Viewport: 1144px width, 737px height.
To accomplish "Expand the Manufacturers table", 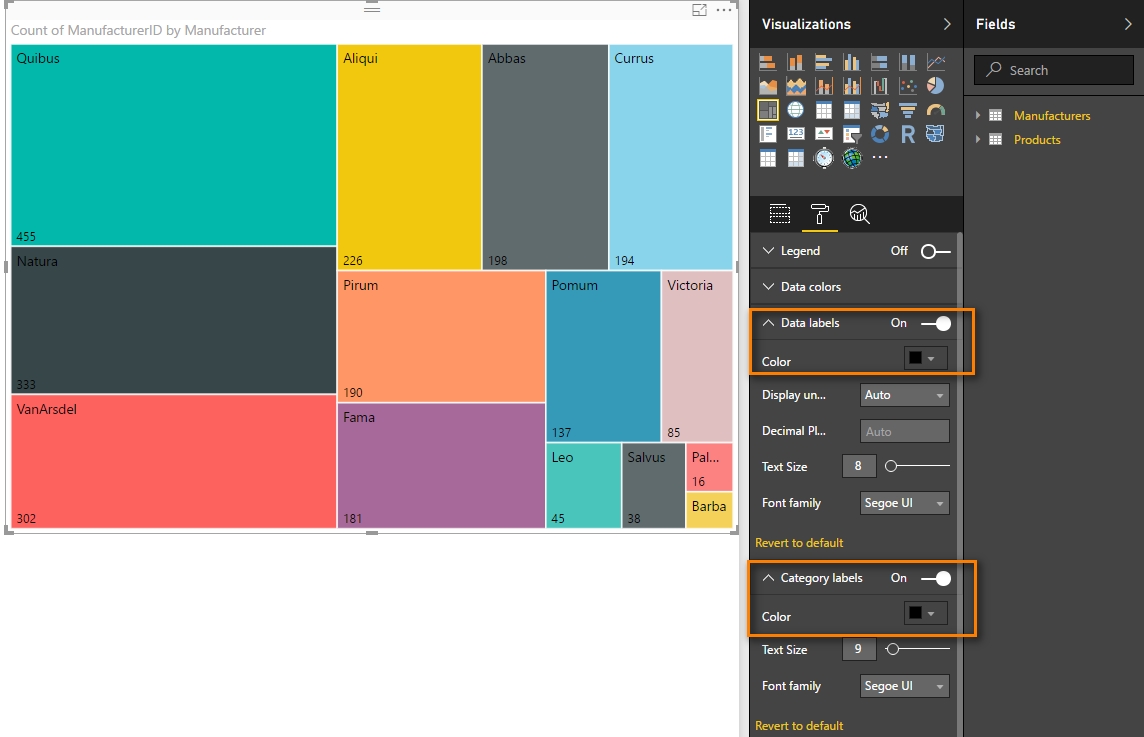I will click(x=978, y=115).
